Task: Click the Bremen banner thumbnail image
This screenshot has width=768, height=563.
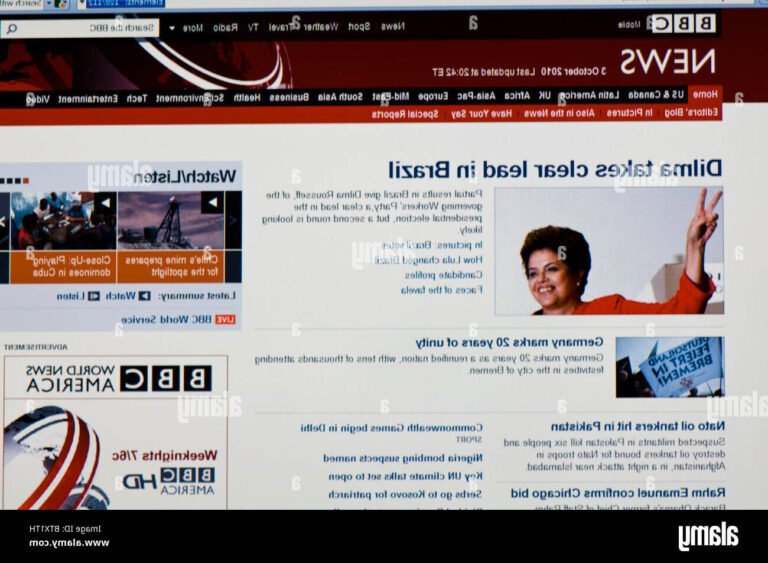Action: pos(670,367)
